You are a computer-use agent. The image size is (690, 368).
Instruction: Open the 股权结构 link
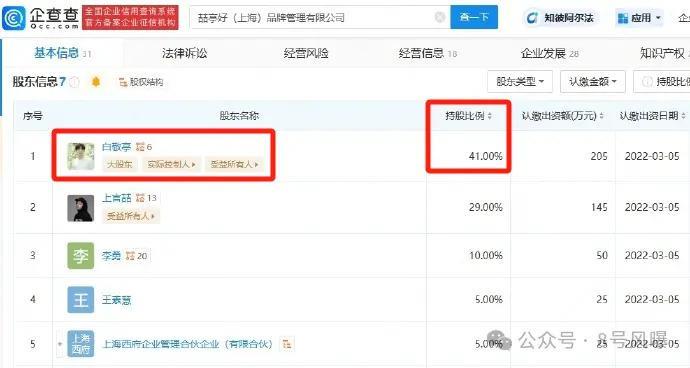click(146, 82)
